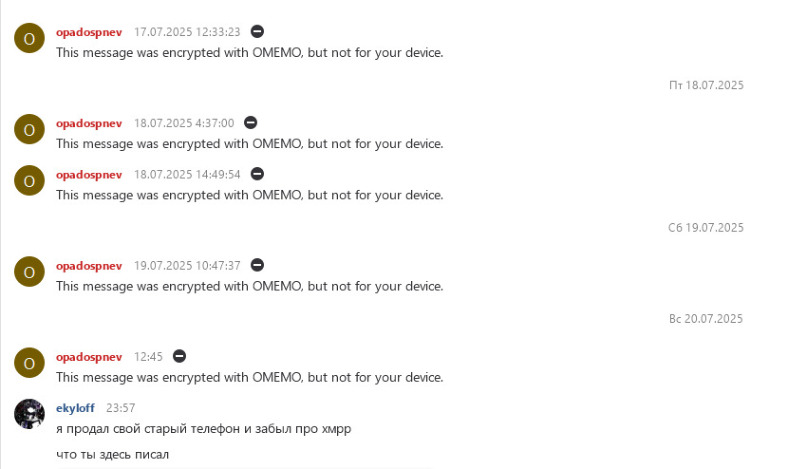This screenshot has width=807, height=469.
Task: Click opadospnev's name on the 18.07.2025 14:49:54 message
Action: tap(89, 174)
